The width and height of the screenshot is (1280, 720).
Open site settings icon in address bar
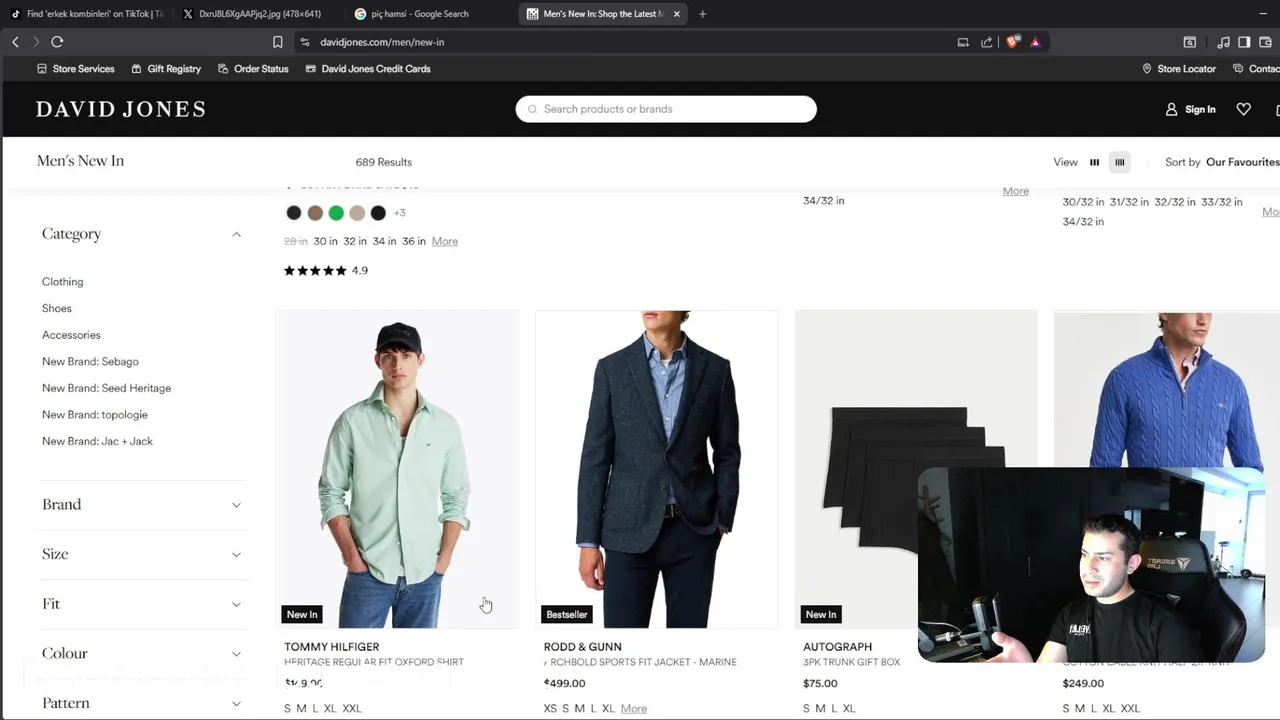[305, 42]
